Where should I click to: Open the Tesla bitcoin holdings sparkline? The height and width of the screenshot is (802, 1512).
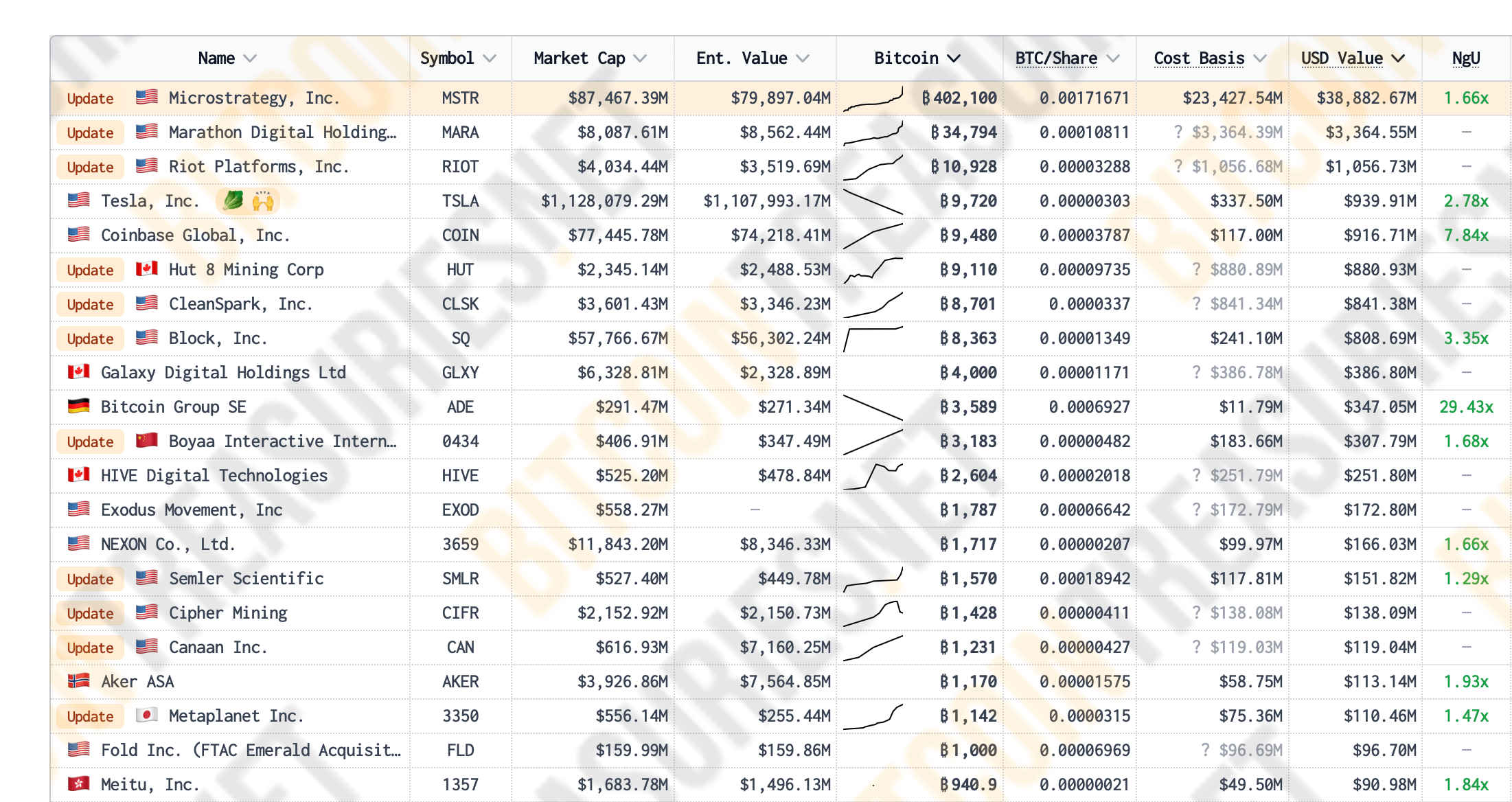873,201
